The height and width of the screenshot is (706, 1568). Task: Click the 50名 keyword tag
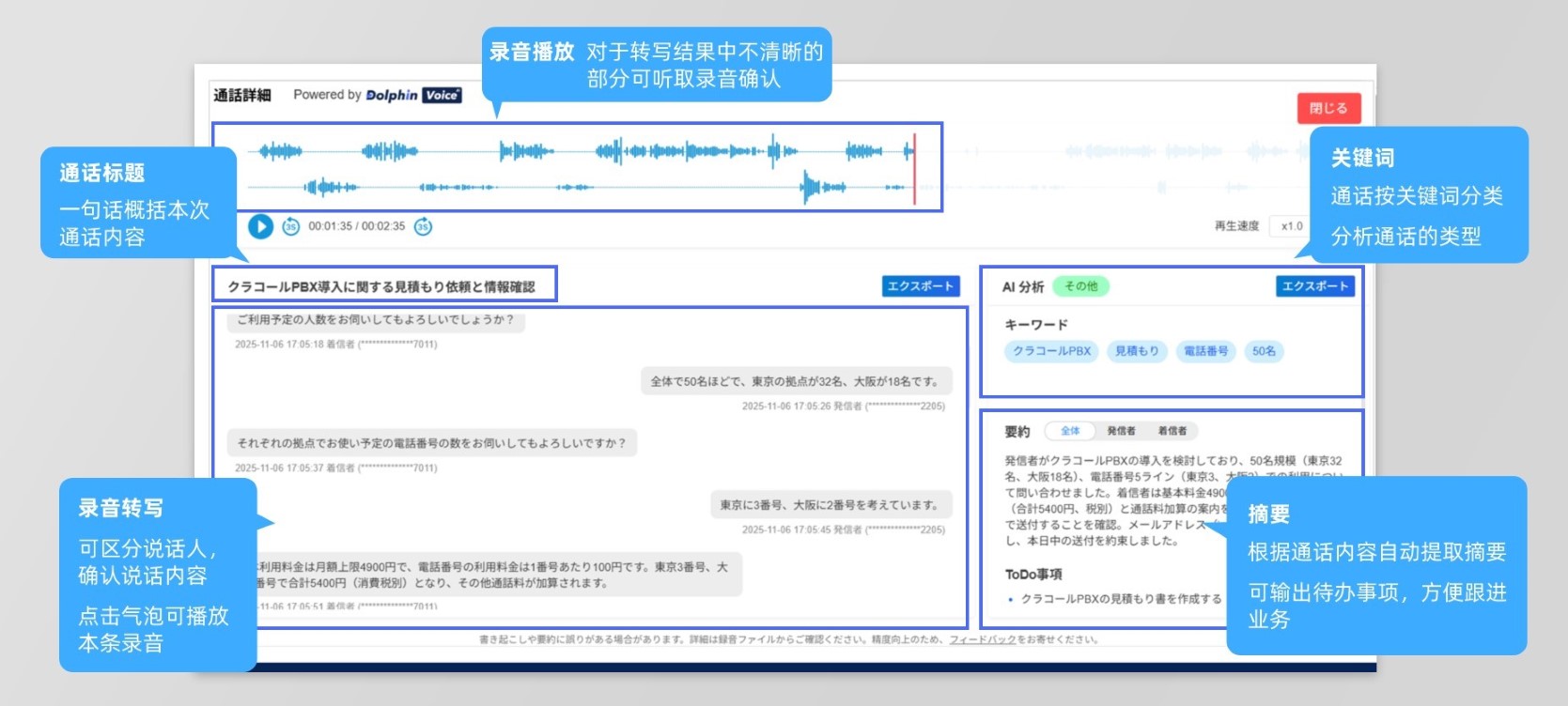tap(1265, 351)
